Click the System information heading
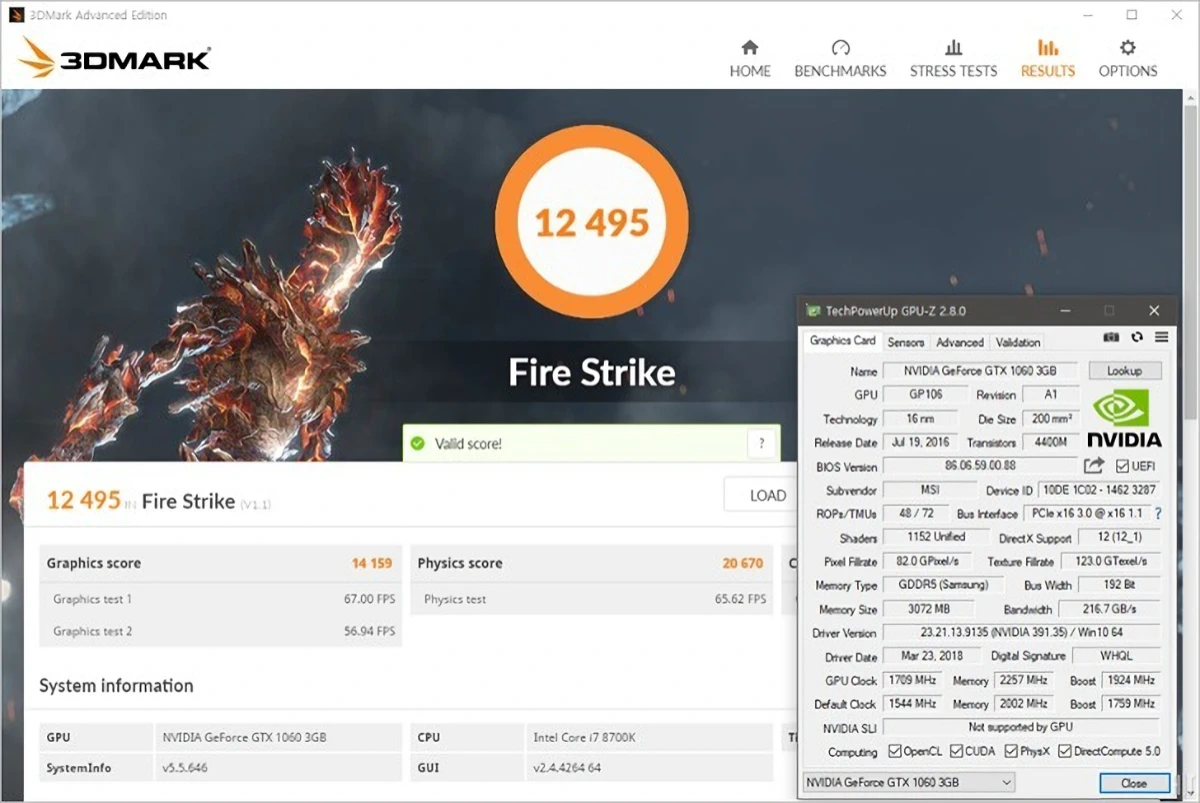1200x803 pixels. pos(116,686)
